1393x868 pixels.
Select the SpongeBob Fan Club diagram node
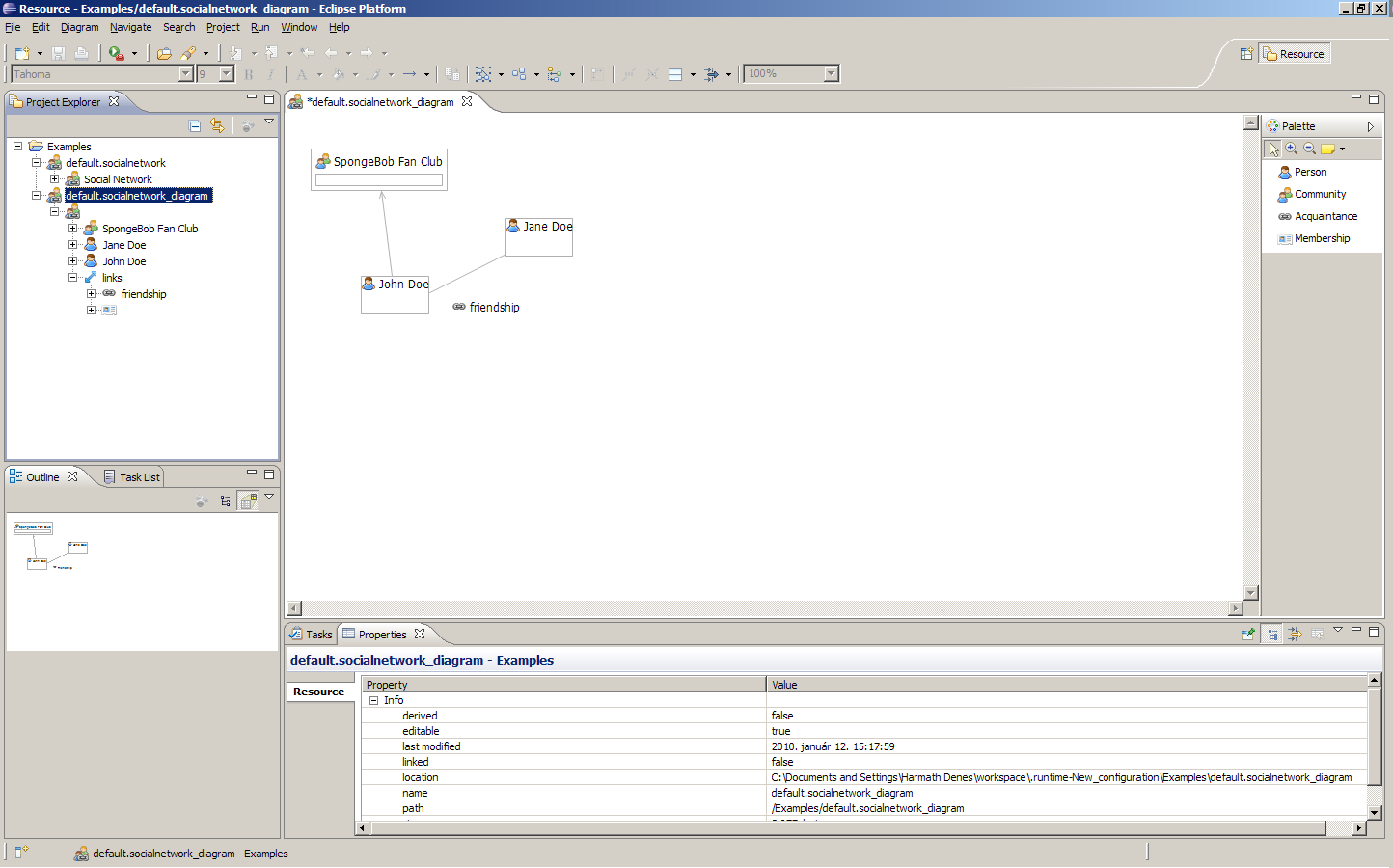pyautogui.click(x=379, y=170)
